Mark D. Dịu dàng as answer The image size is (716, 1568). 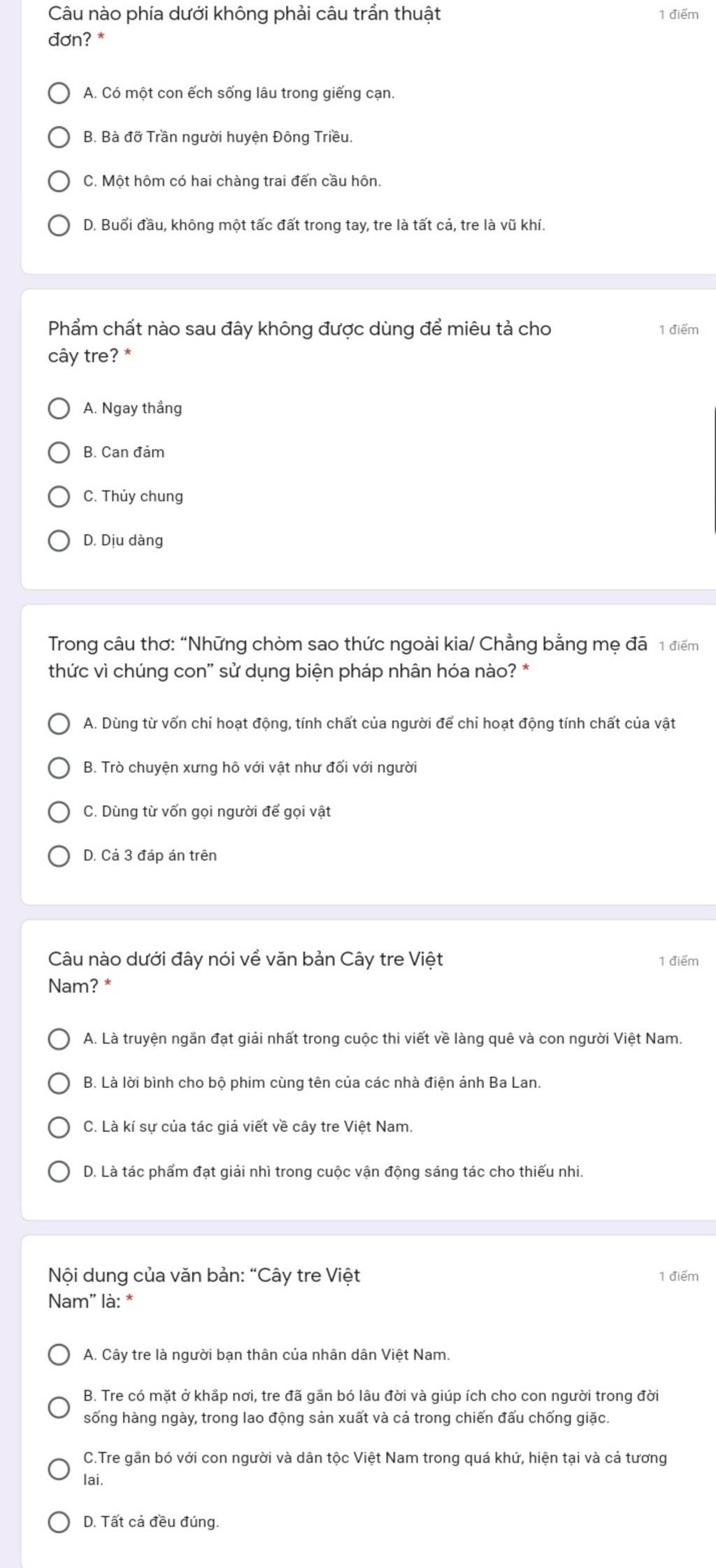pyautogui.click(x=59, y=540)
